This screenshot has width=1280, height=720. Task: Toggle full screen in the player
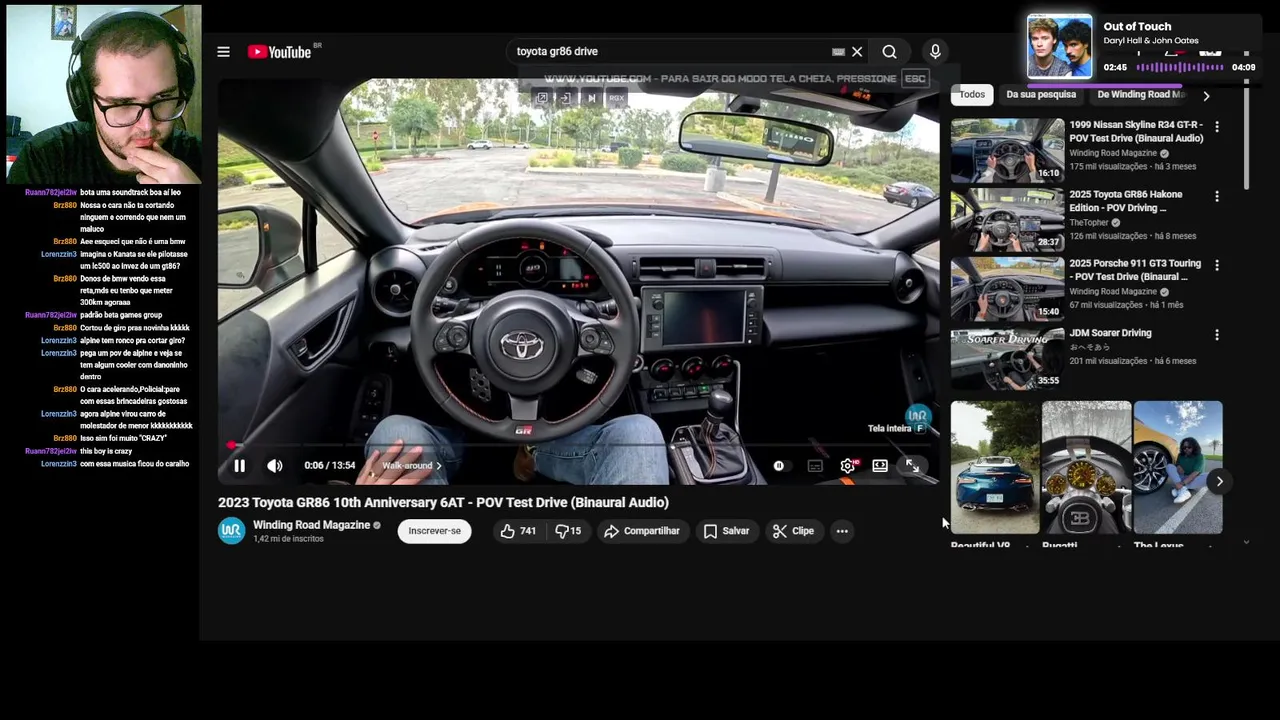point(912,466)
